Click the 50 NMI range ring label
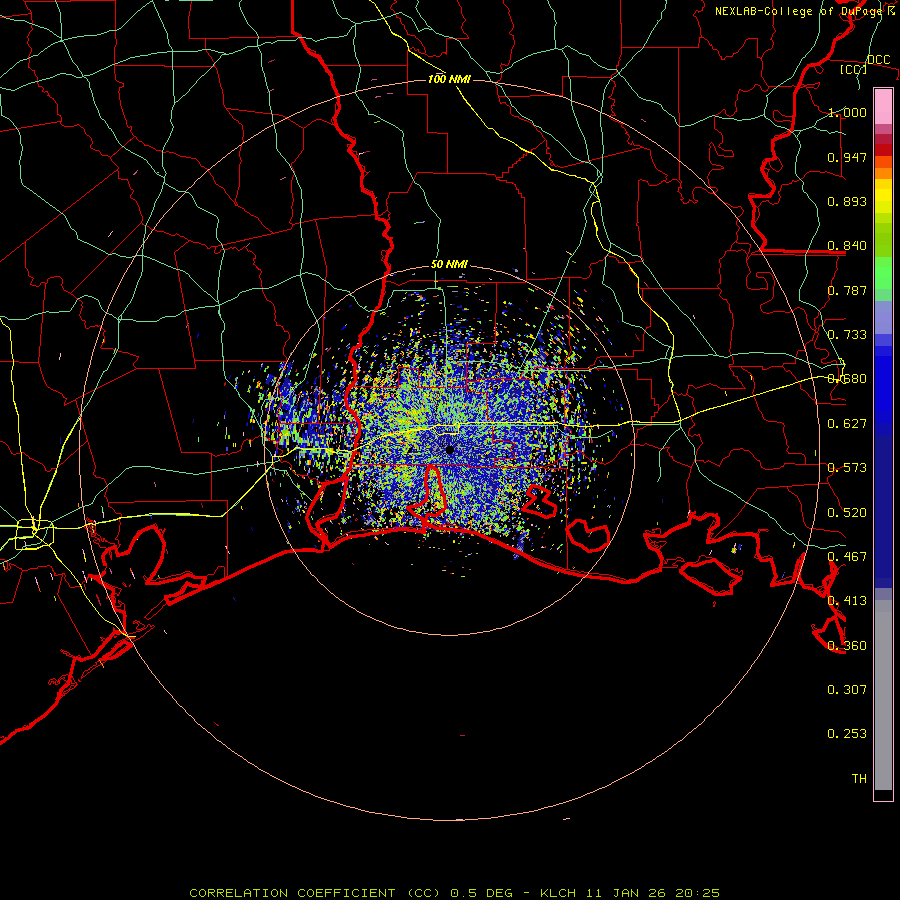 tap(449, 264)
